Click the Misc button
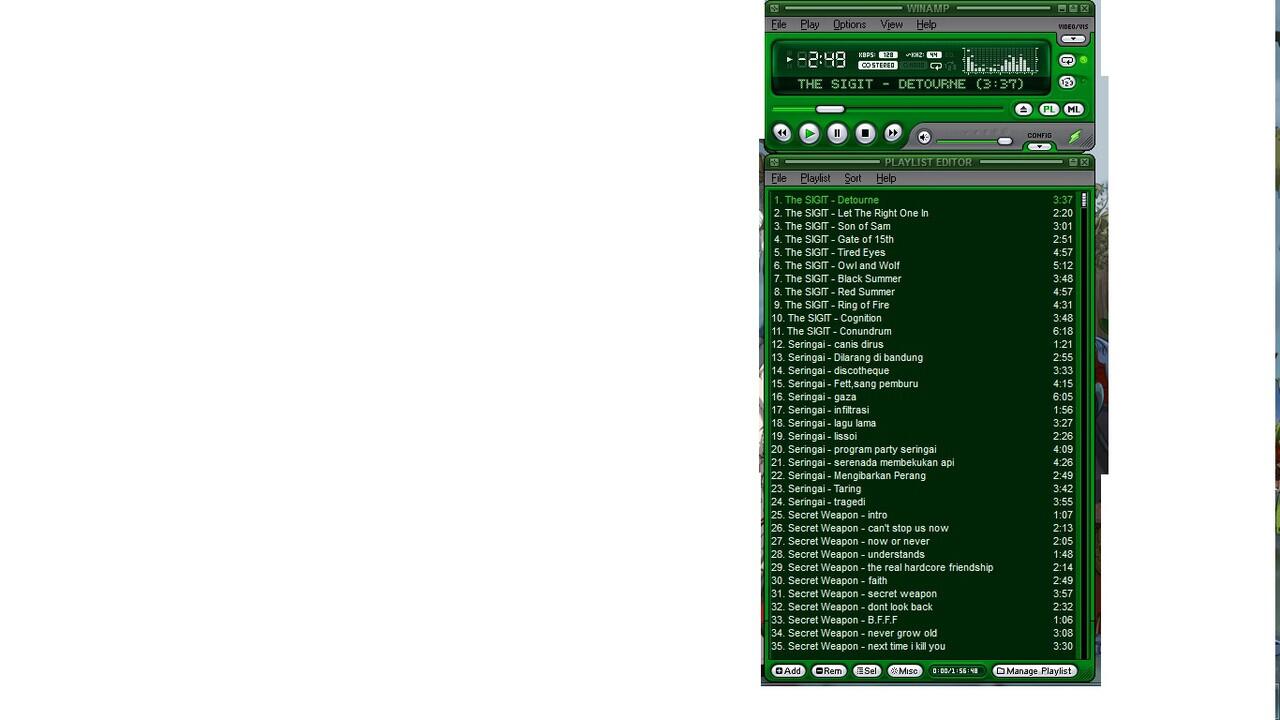This screenshot has width=1280, height=720. click(904, 671)
